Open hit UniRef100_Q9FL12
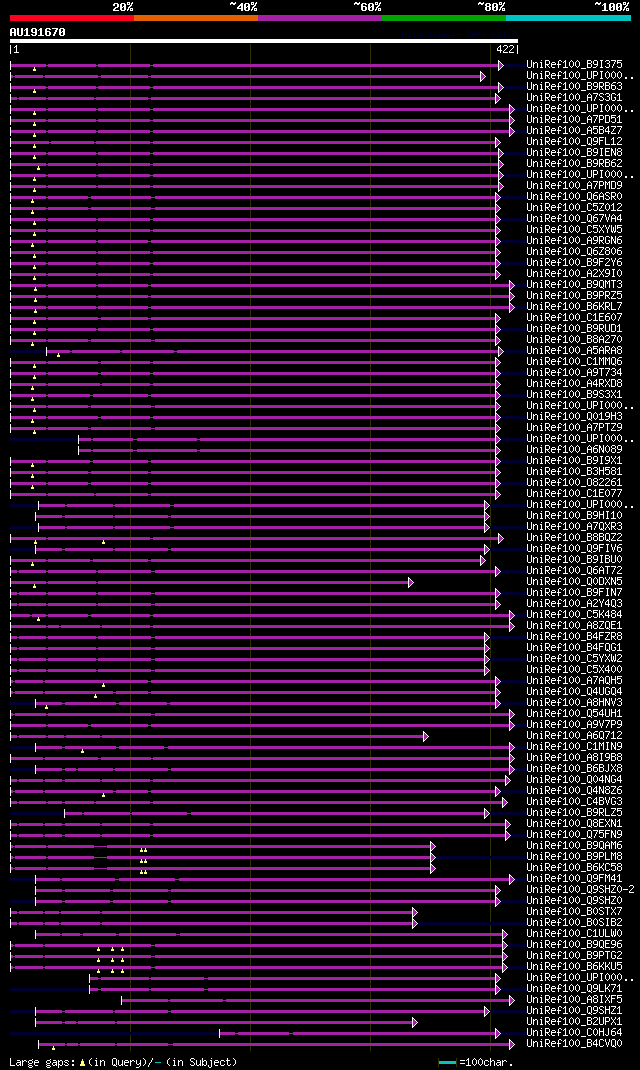Image resolution: width=640 pixels, height=1070 pixels. (x=574, y=141)
